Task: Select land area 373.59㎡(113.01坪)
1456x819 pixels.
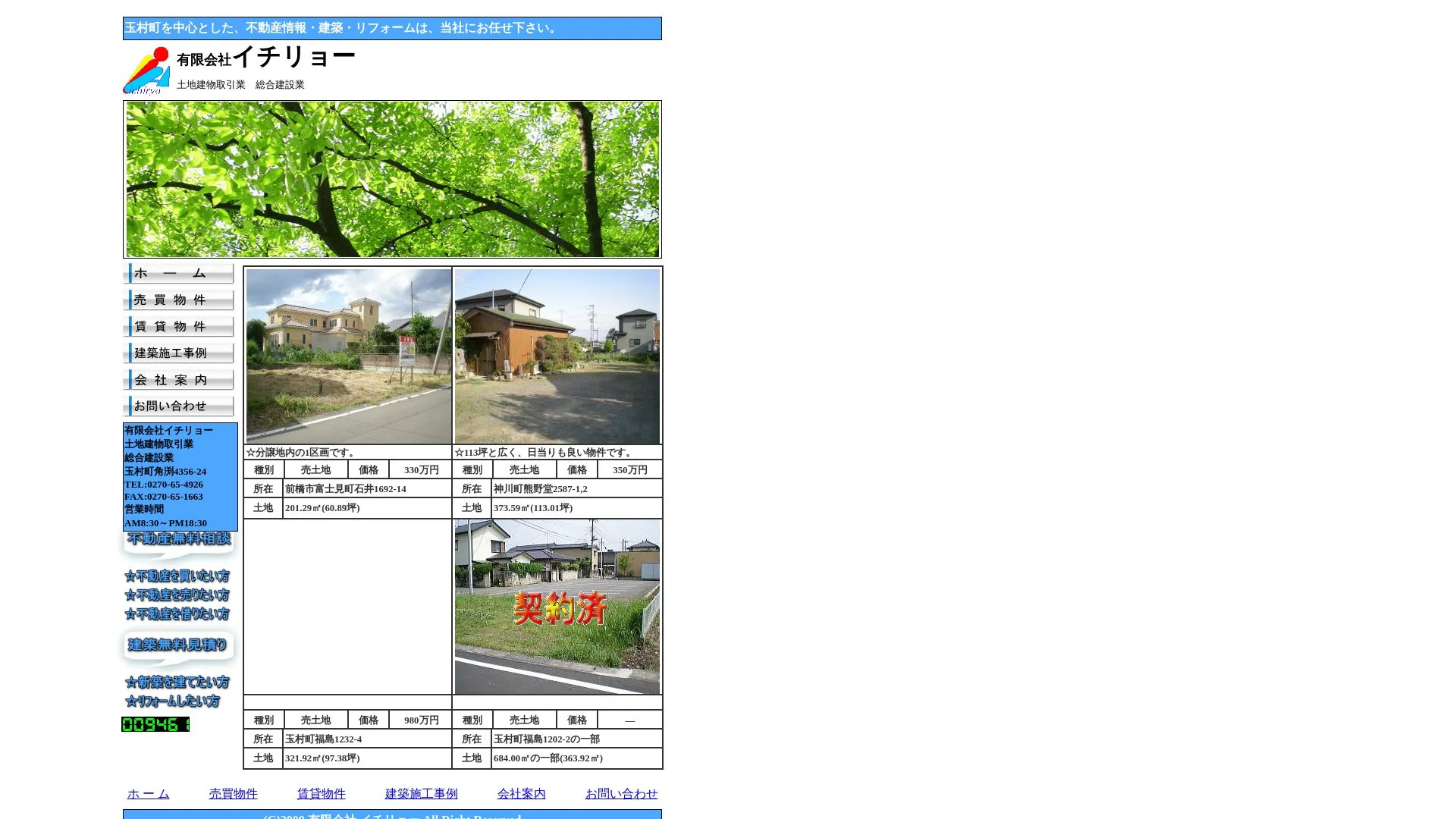Action: click(x=533, y=508)
